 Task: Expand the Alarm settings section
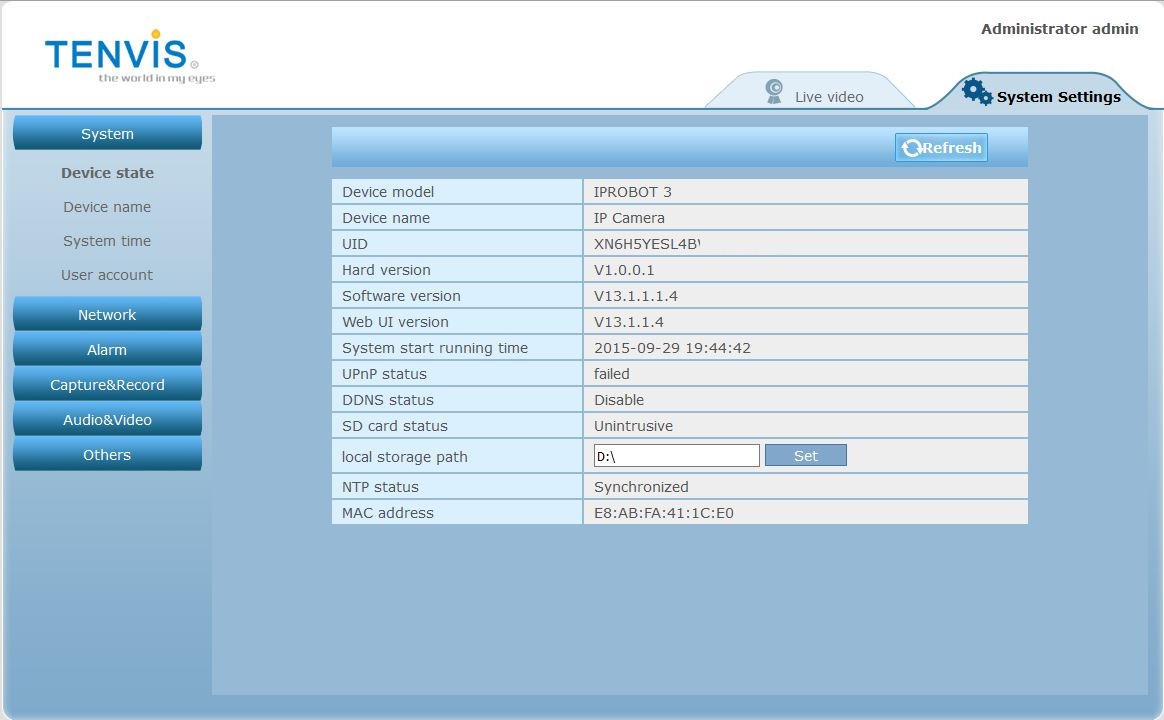click(x=107, y=350)
